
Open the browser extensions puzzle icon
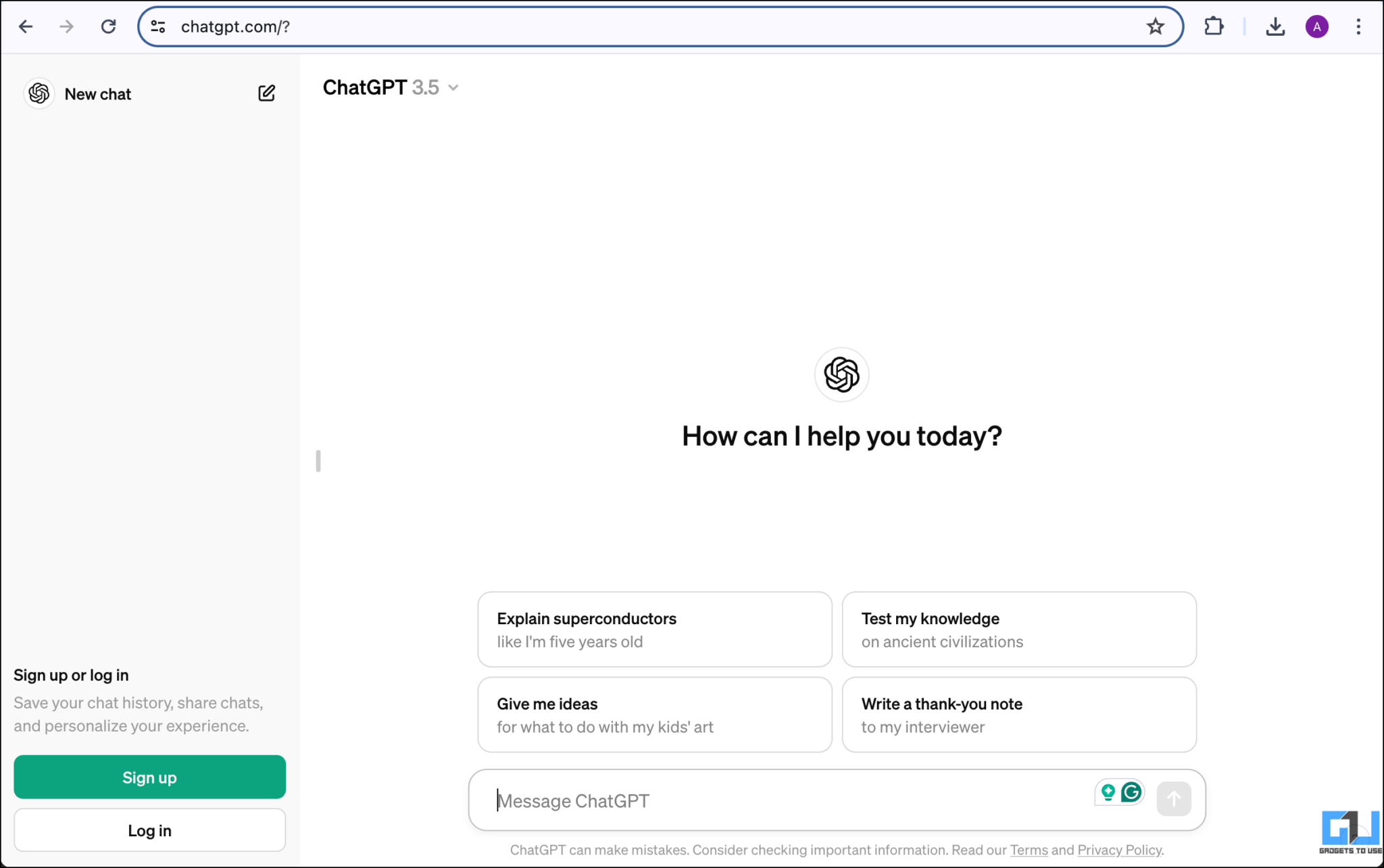1214,26
